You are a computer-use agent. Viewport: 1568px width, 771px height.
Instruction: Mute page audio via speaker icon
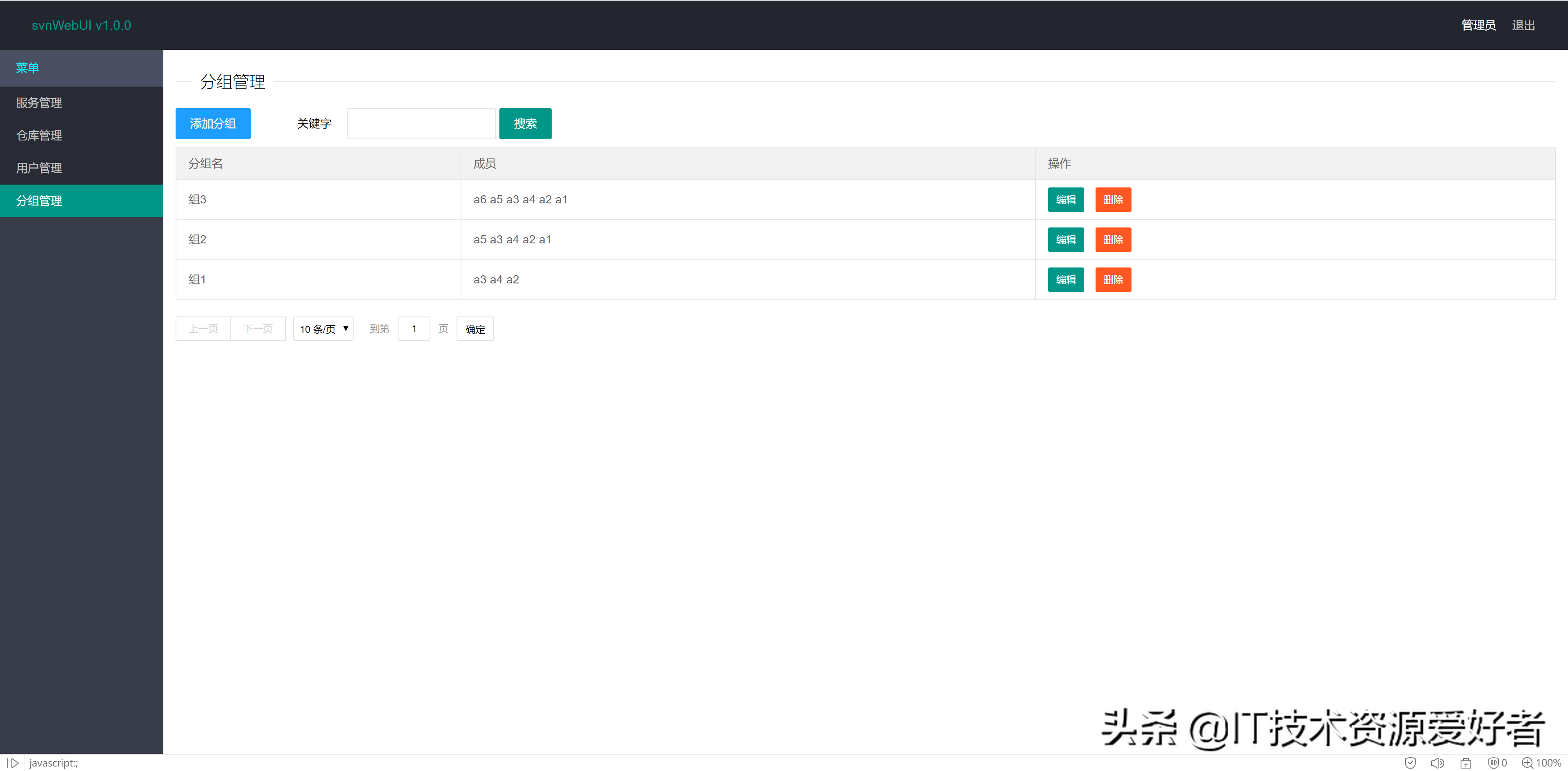[x=1438, y=762]
